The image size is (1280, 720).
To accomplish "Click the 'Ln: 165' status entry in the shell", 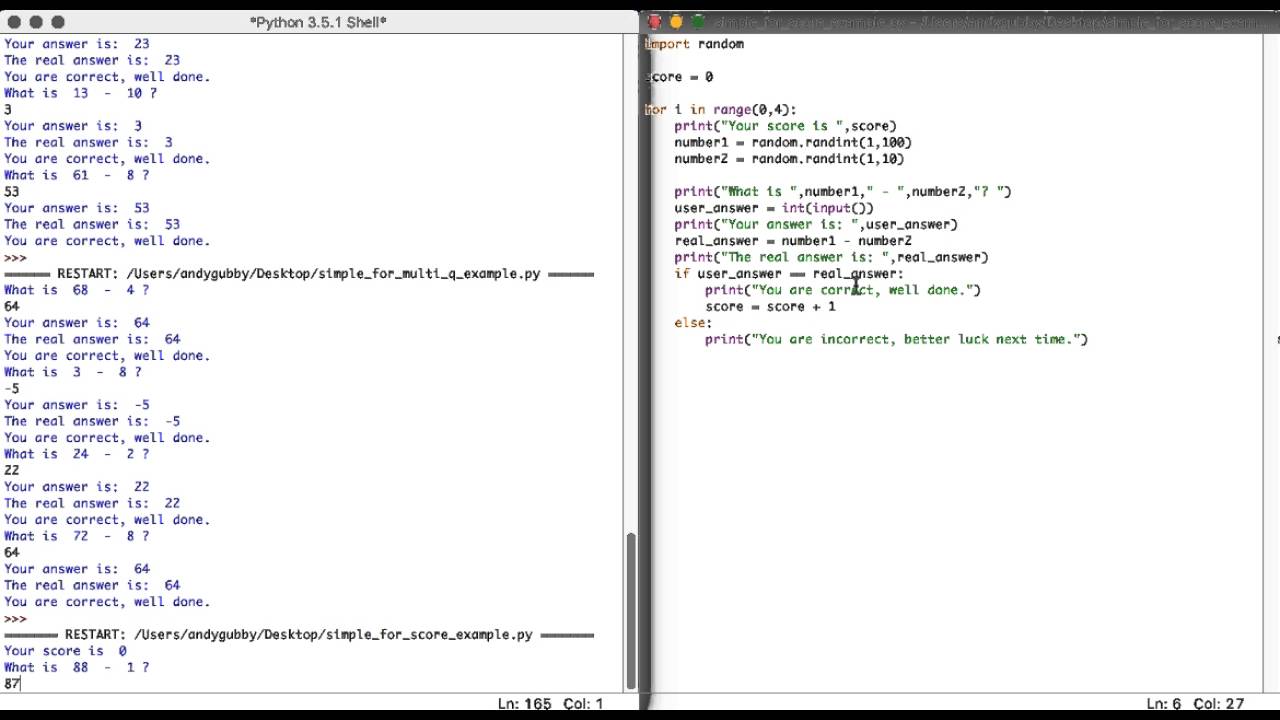I will pos(524,704).
